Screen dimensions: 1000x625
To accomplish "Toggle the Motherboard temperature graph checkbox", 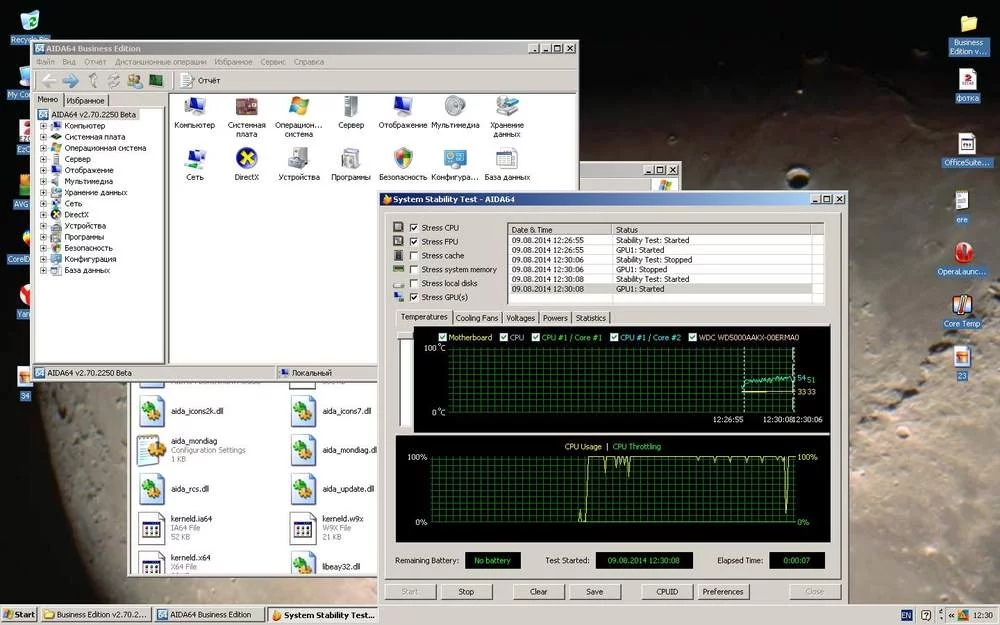I will coord(443,337).
